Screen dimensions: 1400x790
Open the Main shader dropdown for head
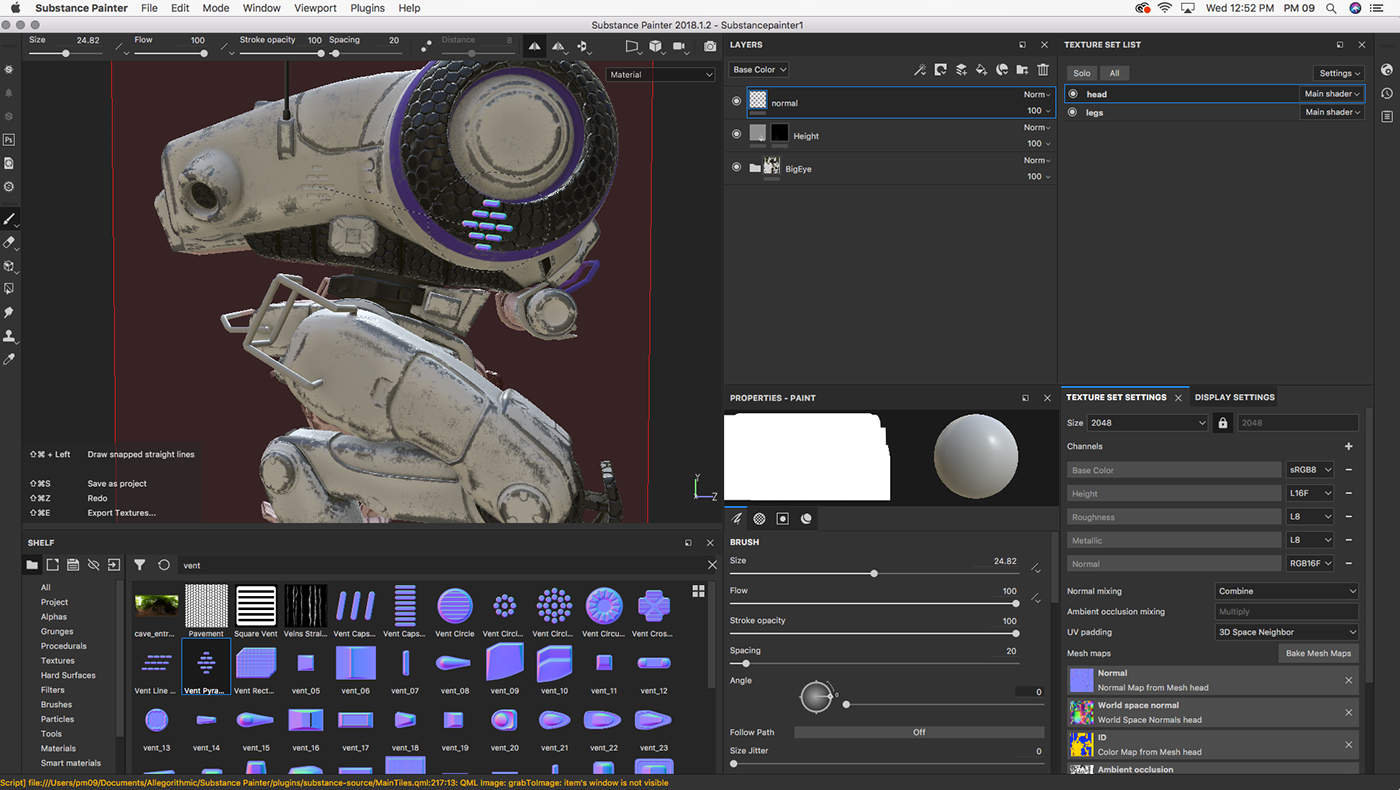tap(1331, 94)
